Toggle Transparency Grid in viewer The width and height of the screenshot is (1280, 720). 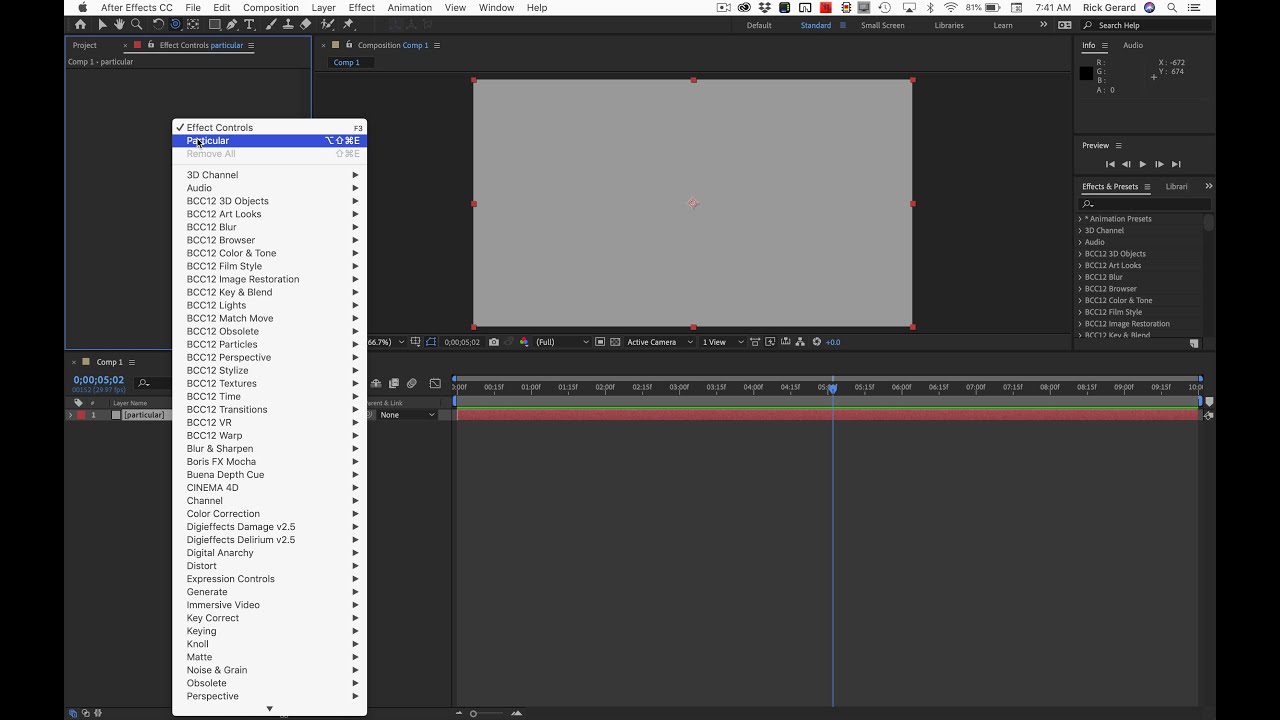pos(615,342)
